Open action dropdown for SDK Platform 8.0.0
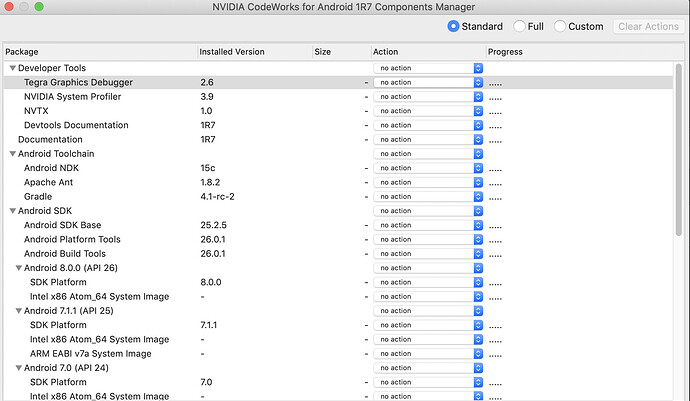 click(x=428, y=282)
